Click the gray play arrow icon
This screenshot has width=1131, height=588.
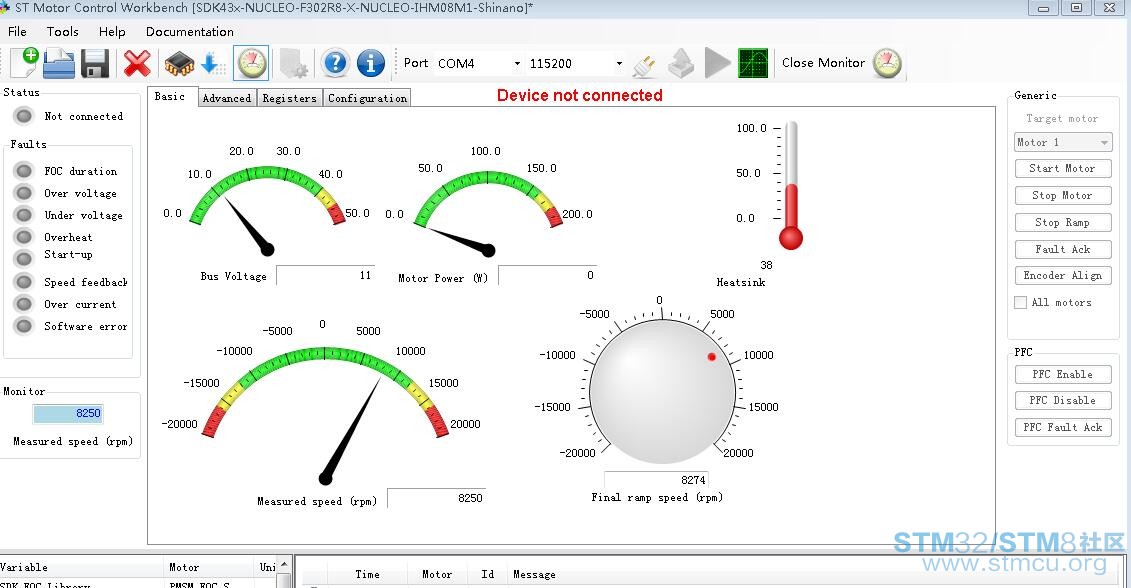[x=717, y=63]
